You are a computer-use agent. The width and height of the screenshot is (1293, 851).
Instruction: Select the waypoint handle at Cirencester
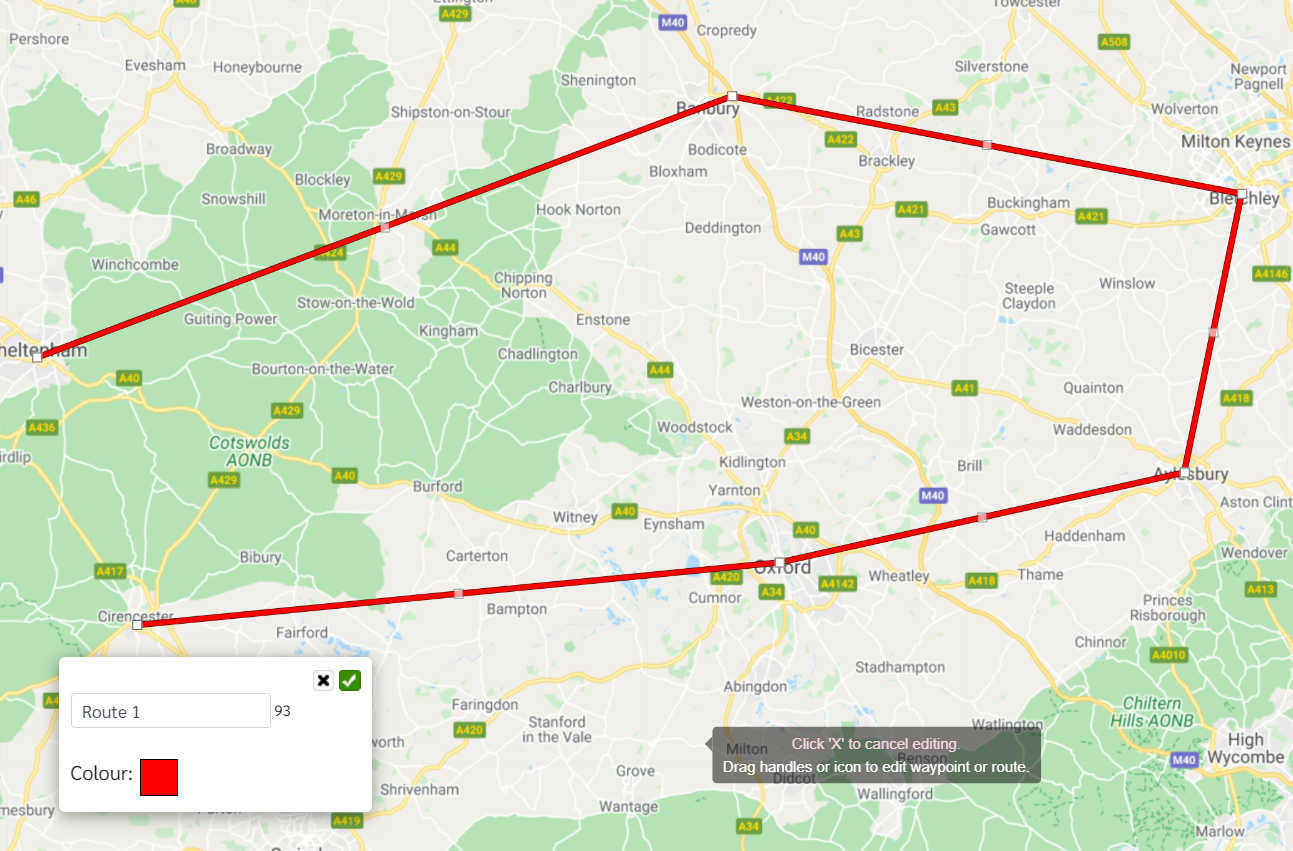[137, 625]
